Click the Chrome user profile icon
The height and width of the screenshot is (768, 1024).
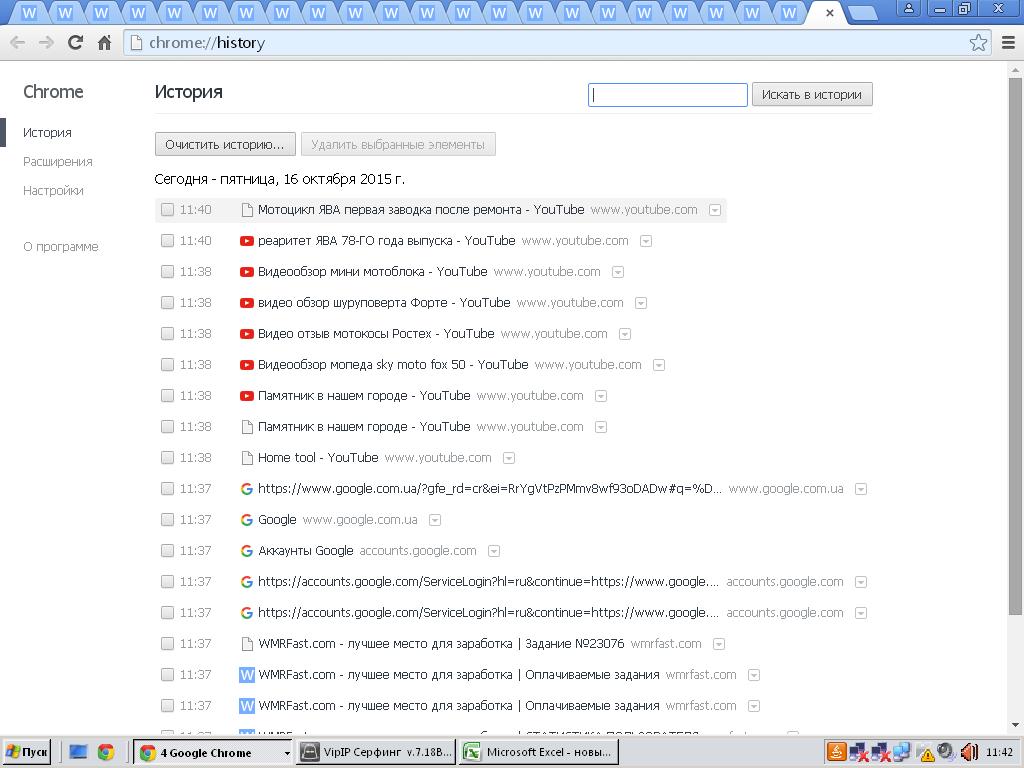pyautogui.click(x=908, y=8)
